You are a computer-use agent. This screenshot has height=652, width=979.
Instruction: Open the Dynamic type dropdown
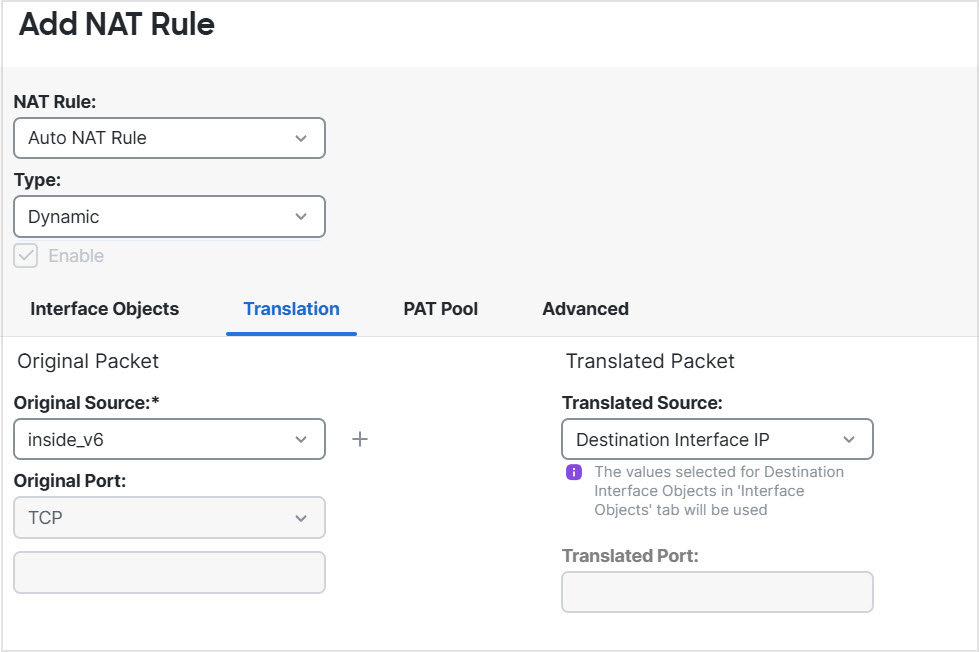169,217
